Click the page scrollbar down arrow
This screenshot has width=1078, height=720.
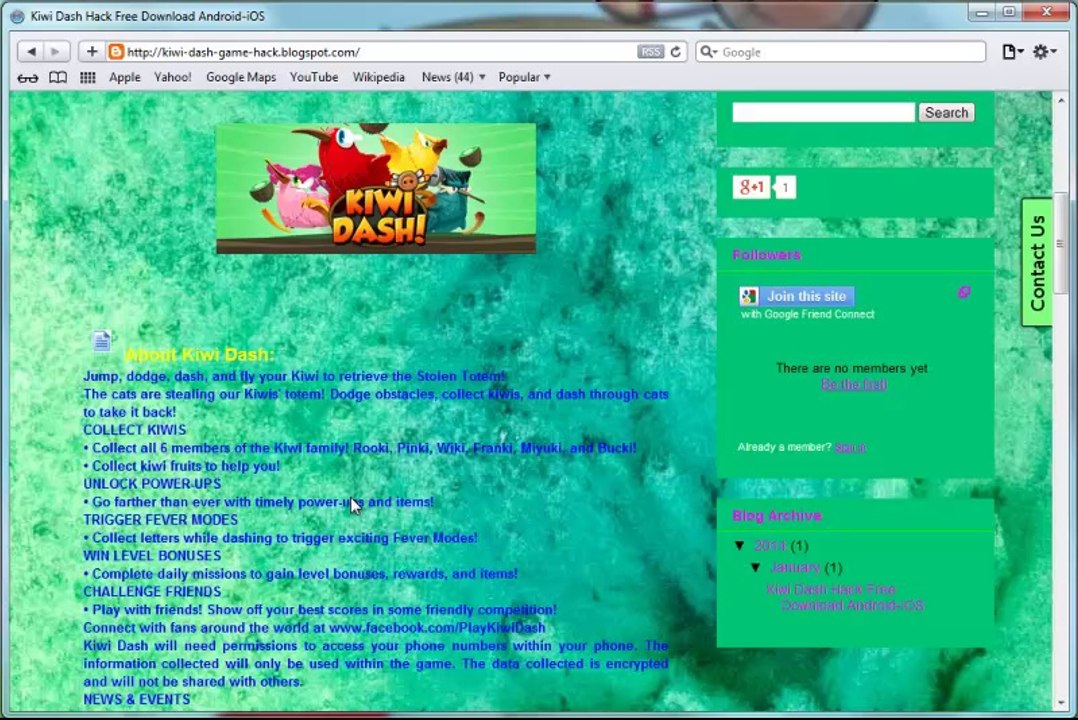[x=1061, y=702]
